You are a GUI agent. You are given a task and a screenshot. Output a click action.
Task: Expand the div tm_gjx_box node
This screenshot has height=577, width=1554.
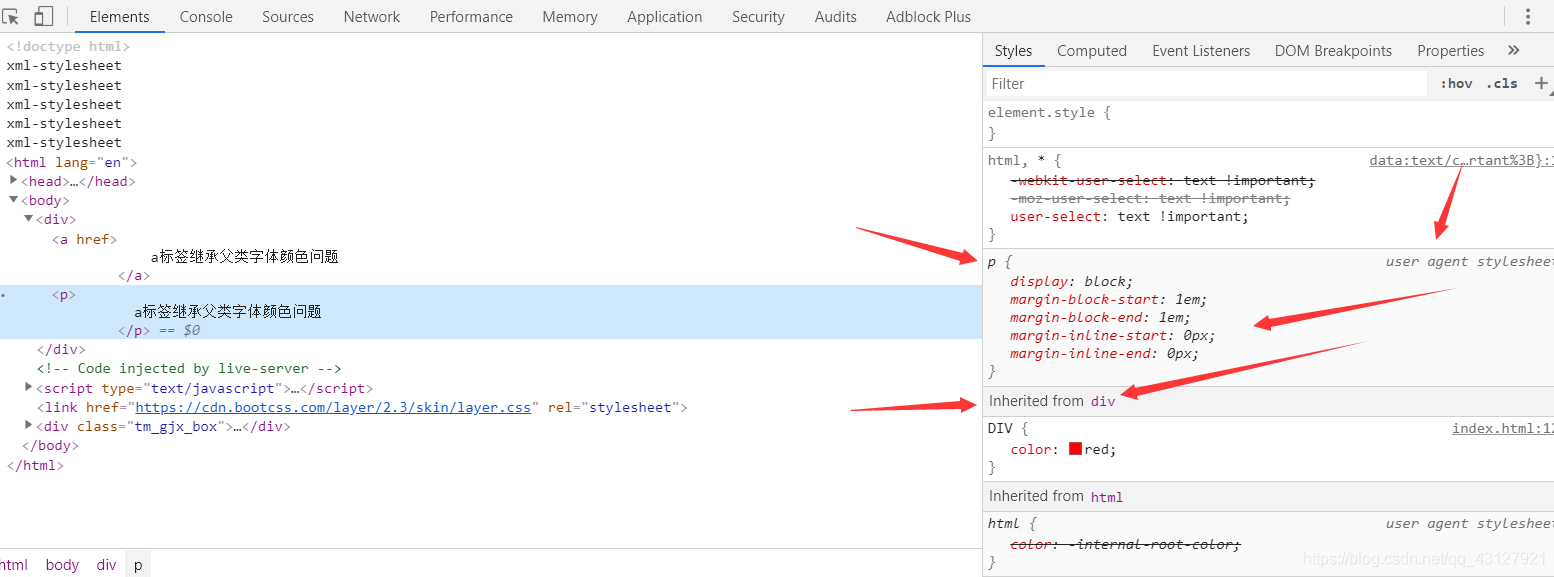tap(29, 426)
